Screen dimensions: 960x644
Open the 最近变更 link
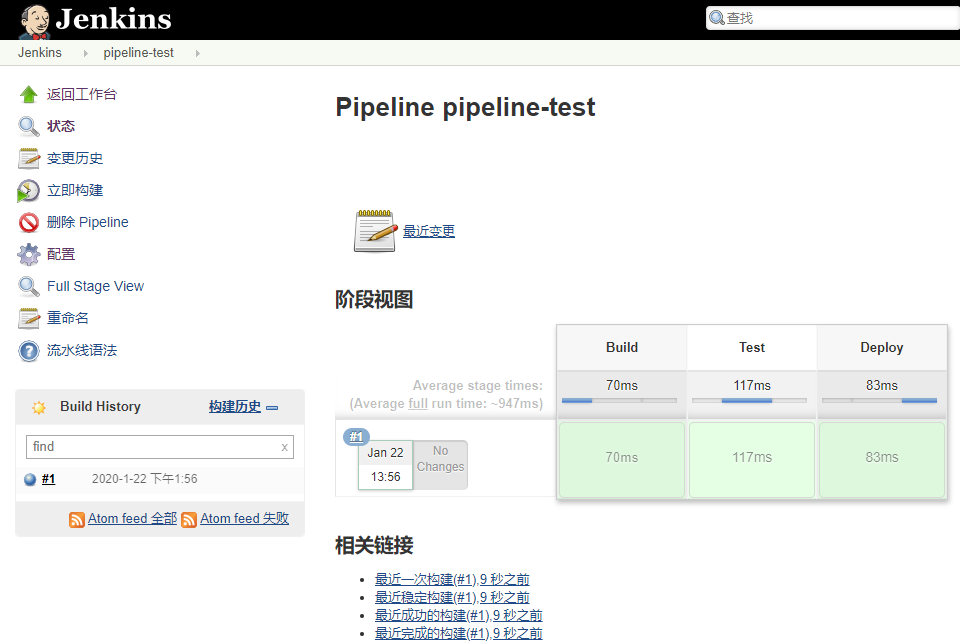click(x=429, y=231)
